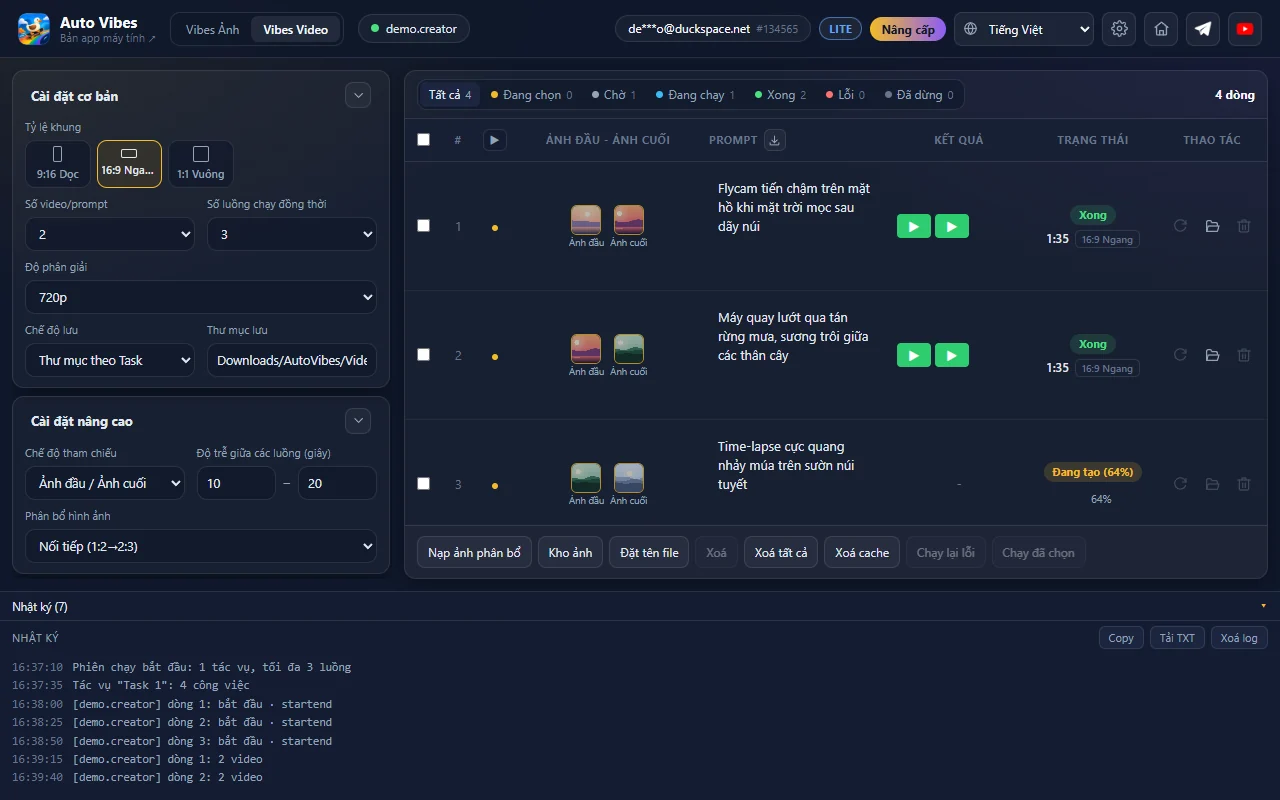The height and width of the screenshot is (800, 1280).
Task: Tick the select-all checkbox in table header
Action: click(x=423, y=140)
